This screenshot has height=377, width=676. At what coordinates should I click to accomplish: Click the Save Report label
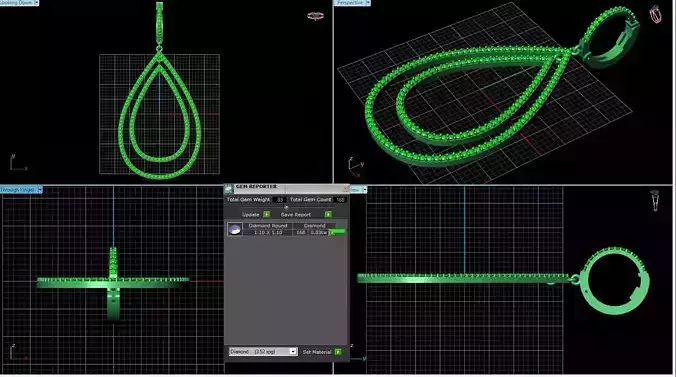tap(296, 214)
